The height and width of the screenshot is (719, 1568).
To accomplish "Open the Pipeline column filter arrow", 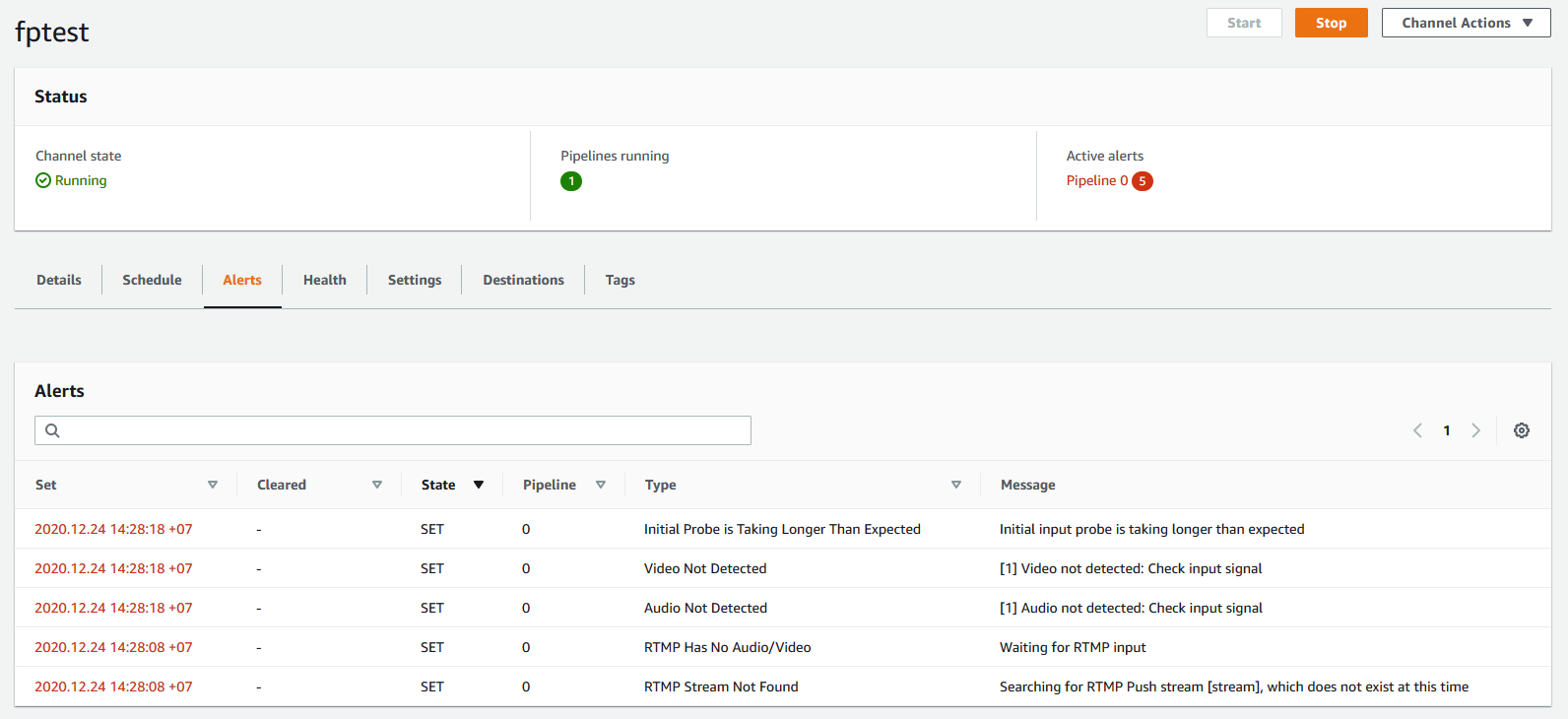I will (x=601, y=485).
